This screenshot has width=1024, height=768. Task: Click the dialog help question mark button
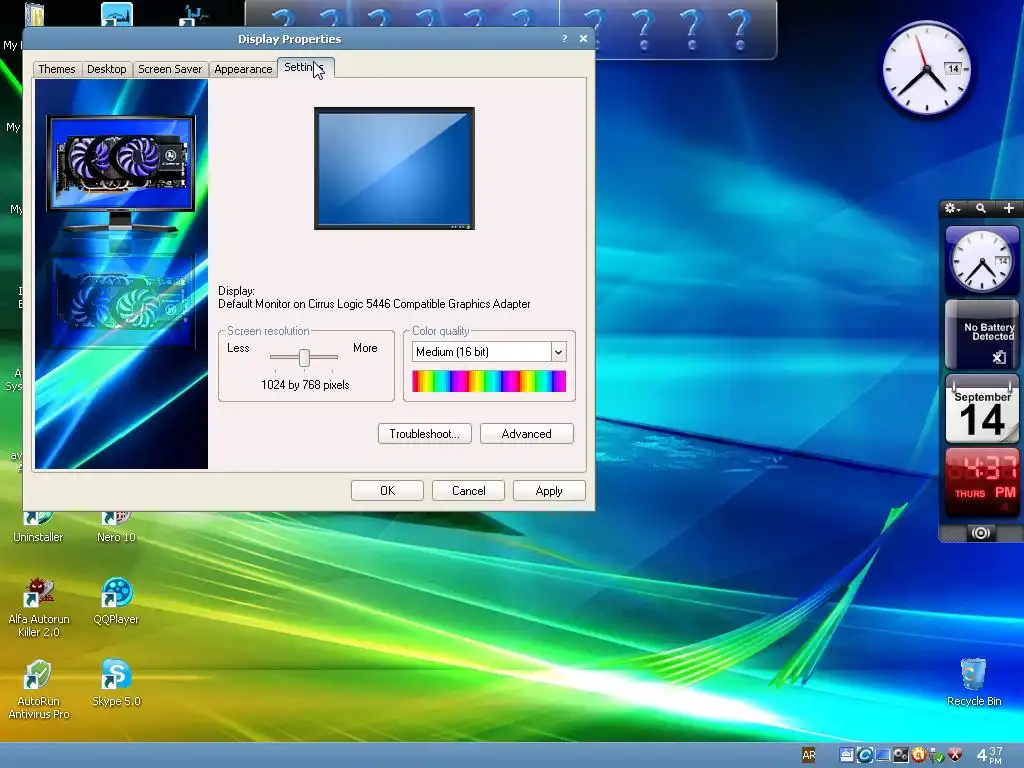point(564,39)
